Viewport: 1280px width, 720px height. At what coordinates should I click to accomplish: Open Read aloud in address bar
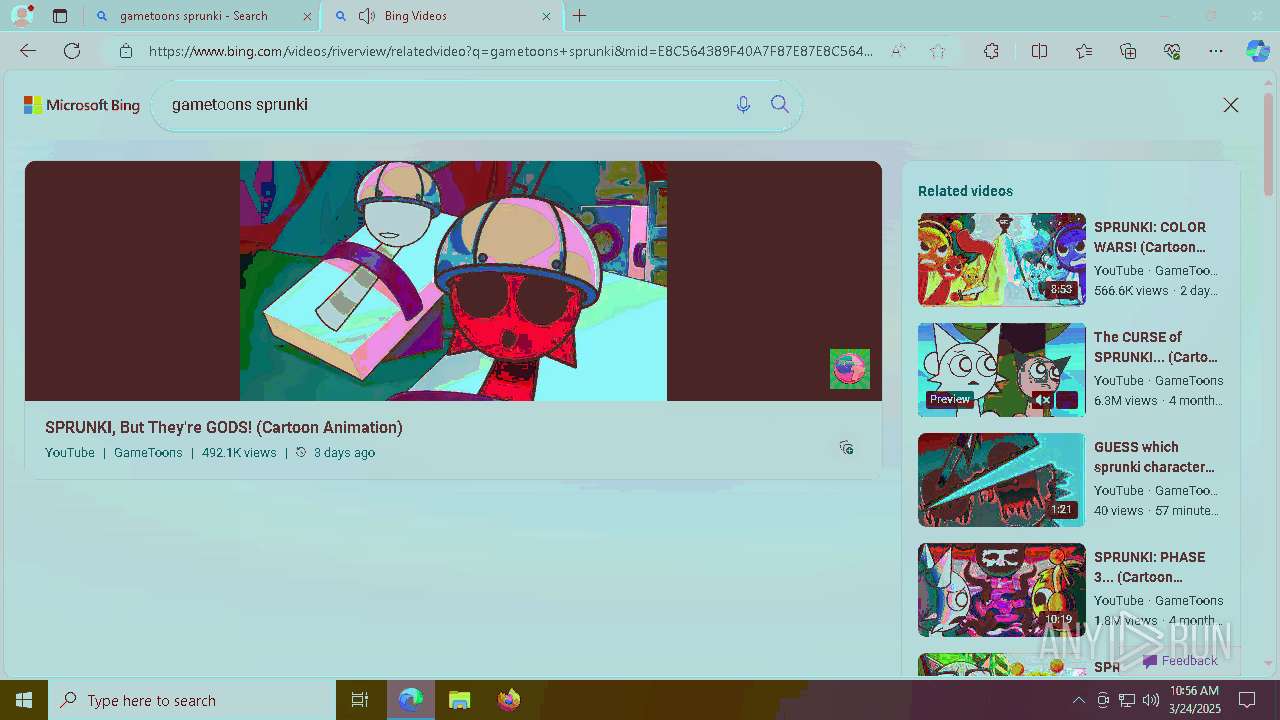[899, 51]
